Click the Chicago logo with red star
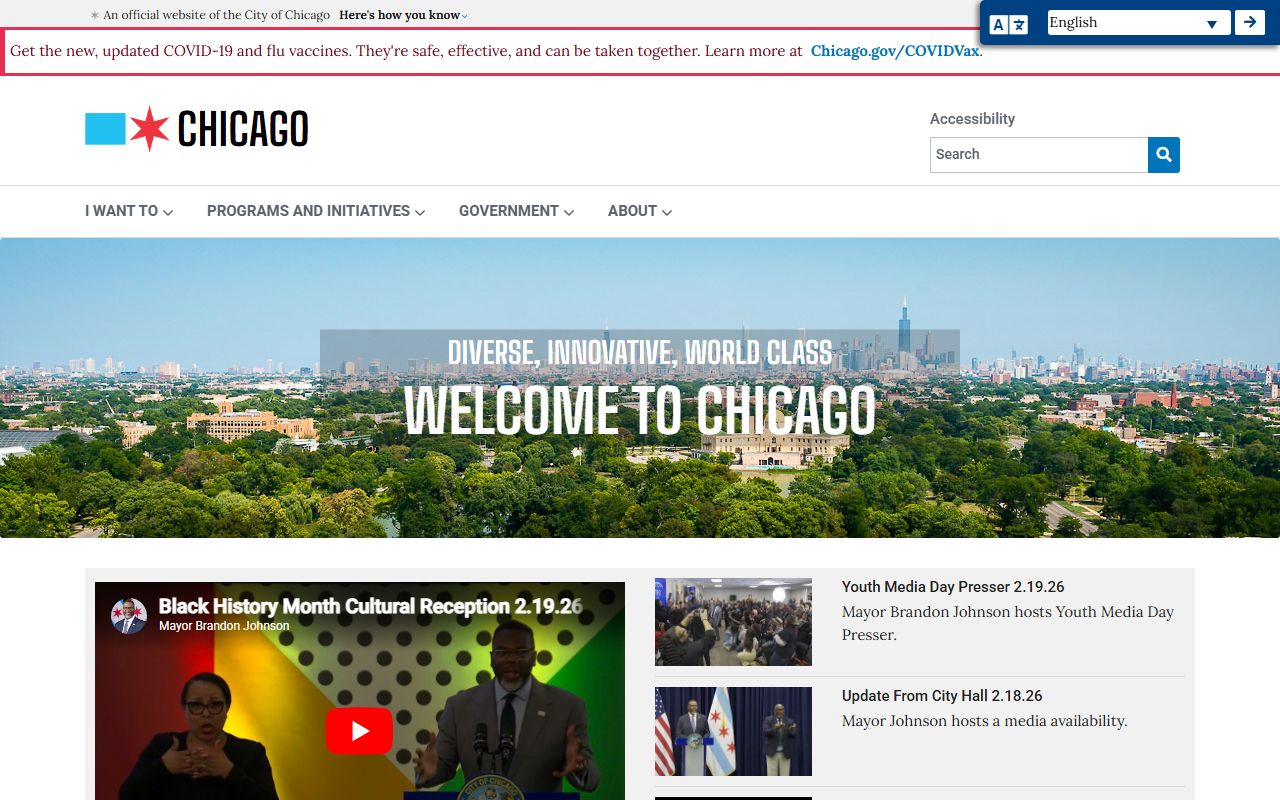The image size is (1280, 800). [197, 129]
